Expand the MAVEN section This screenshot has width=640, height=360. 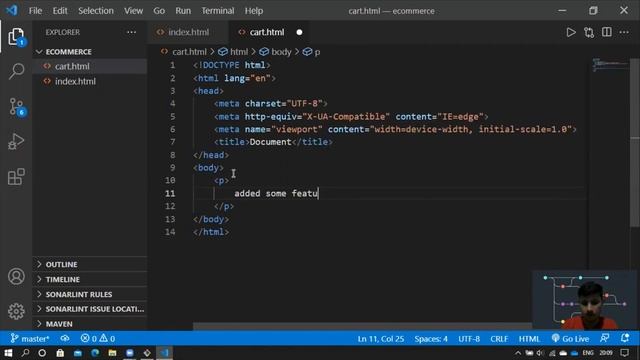(90, 324)
